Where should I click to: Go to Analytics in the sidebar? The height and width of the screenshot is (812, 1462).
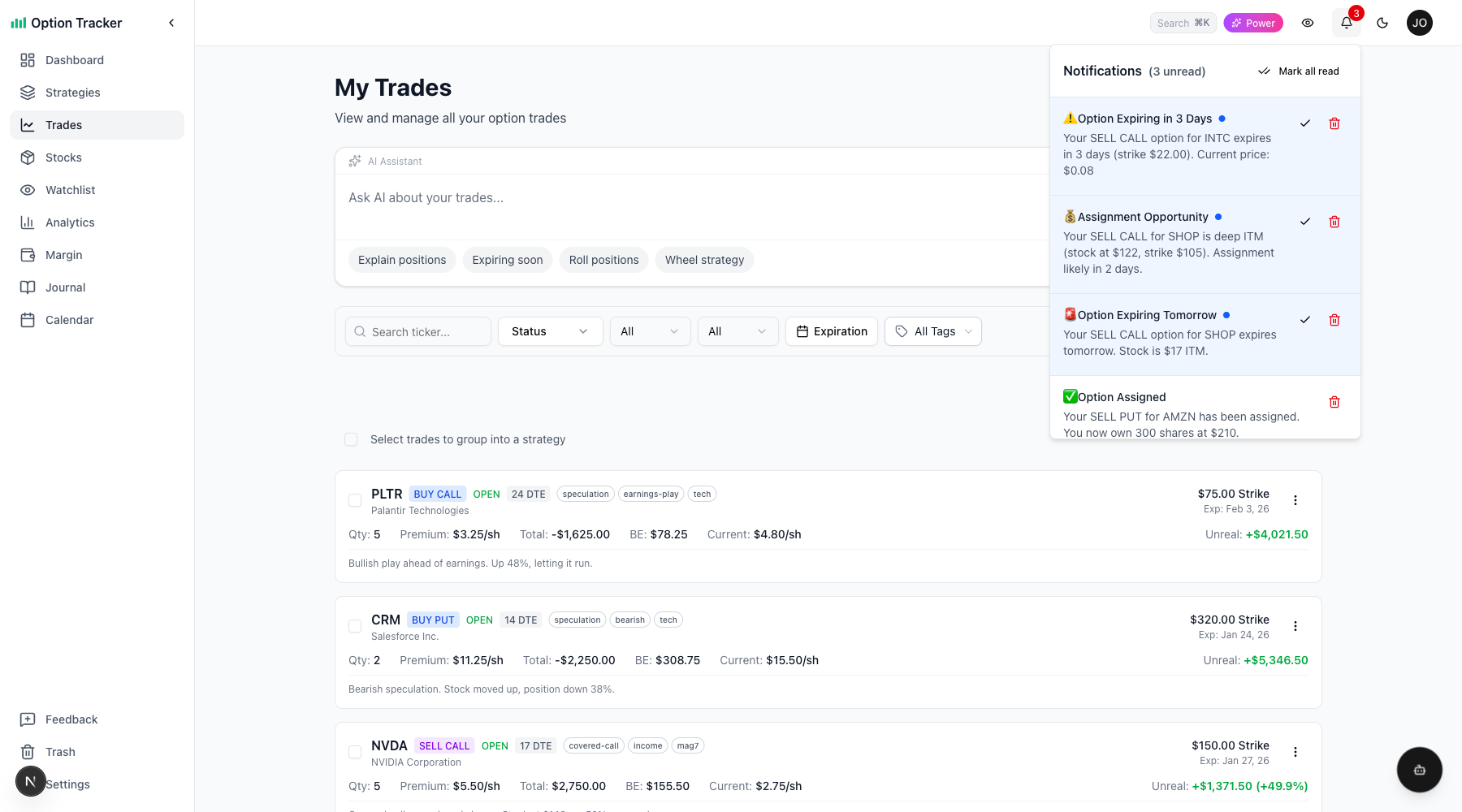point(70,222)
